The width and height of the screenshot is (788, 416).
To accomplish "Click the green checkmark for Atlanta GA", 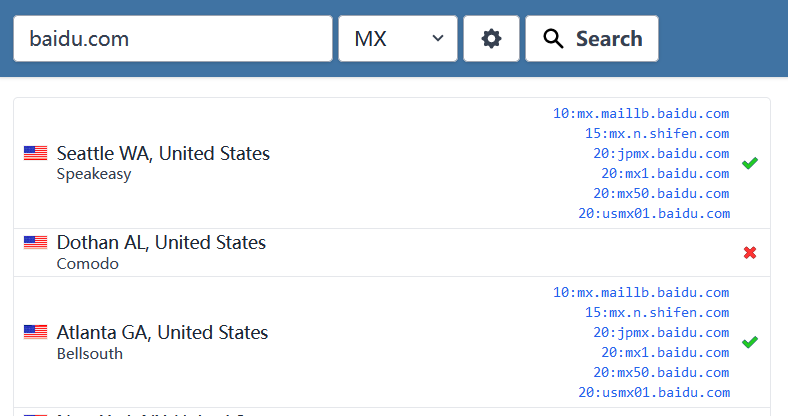I will pos(750,342).
